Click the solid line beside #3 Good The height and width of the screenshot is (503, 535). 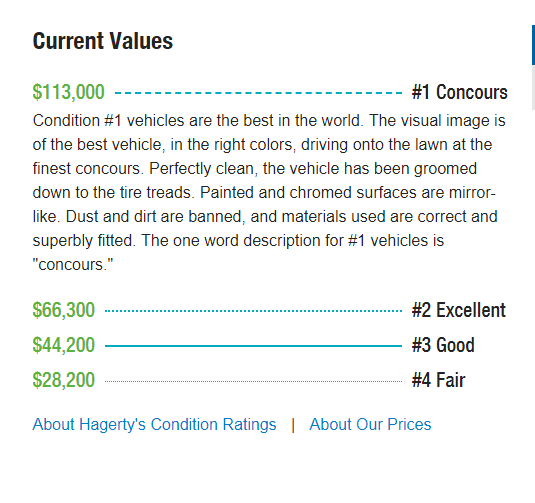coord(254,346)
